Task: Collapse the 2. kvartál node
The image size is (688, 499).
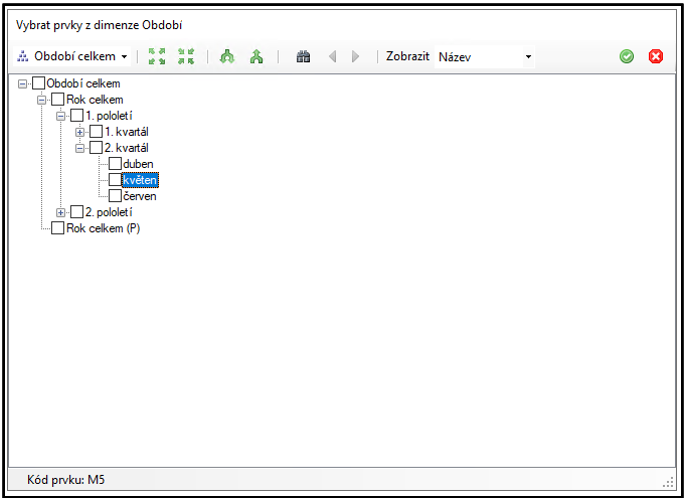Action: [x=80, y=148]
